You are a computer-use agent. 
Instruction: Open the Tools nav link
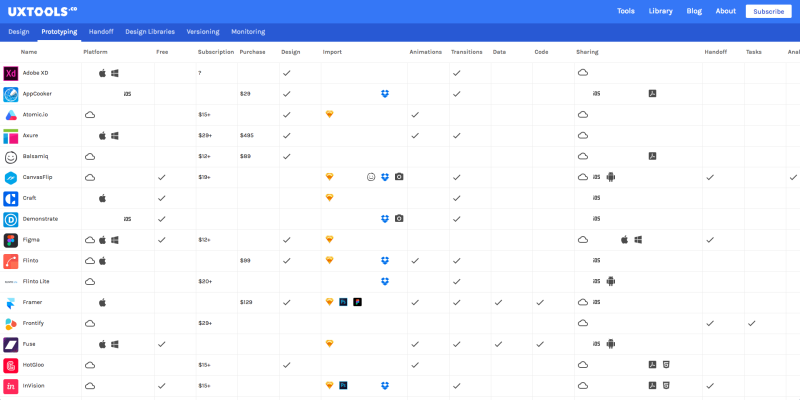click(x=626, y=11)
